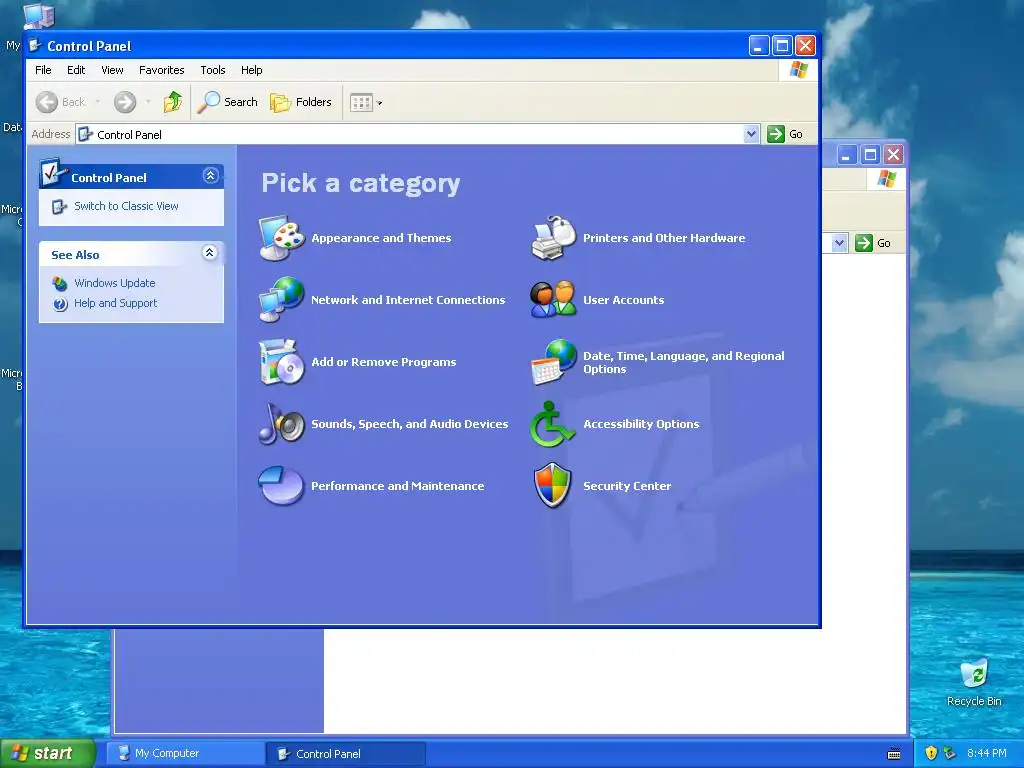Open the Help menu

tap(251, 70)
